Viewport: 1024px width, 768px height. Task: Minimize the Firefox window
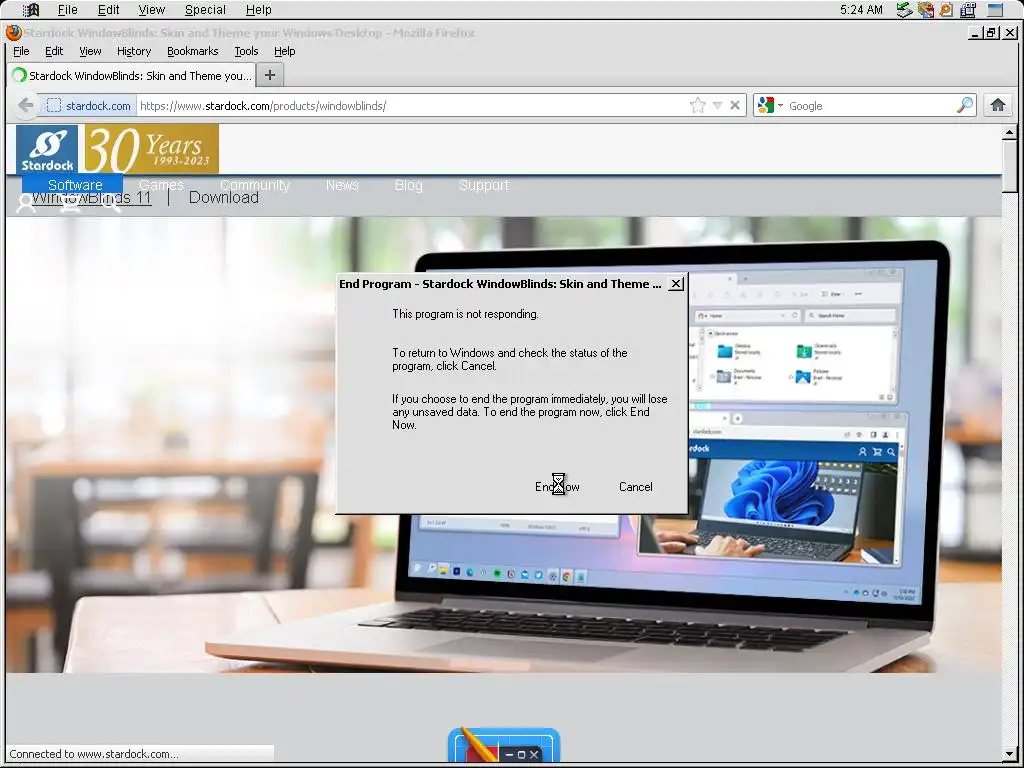click(x=976, y=33)
